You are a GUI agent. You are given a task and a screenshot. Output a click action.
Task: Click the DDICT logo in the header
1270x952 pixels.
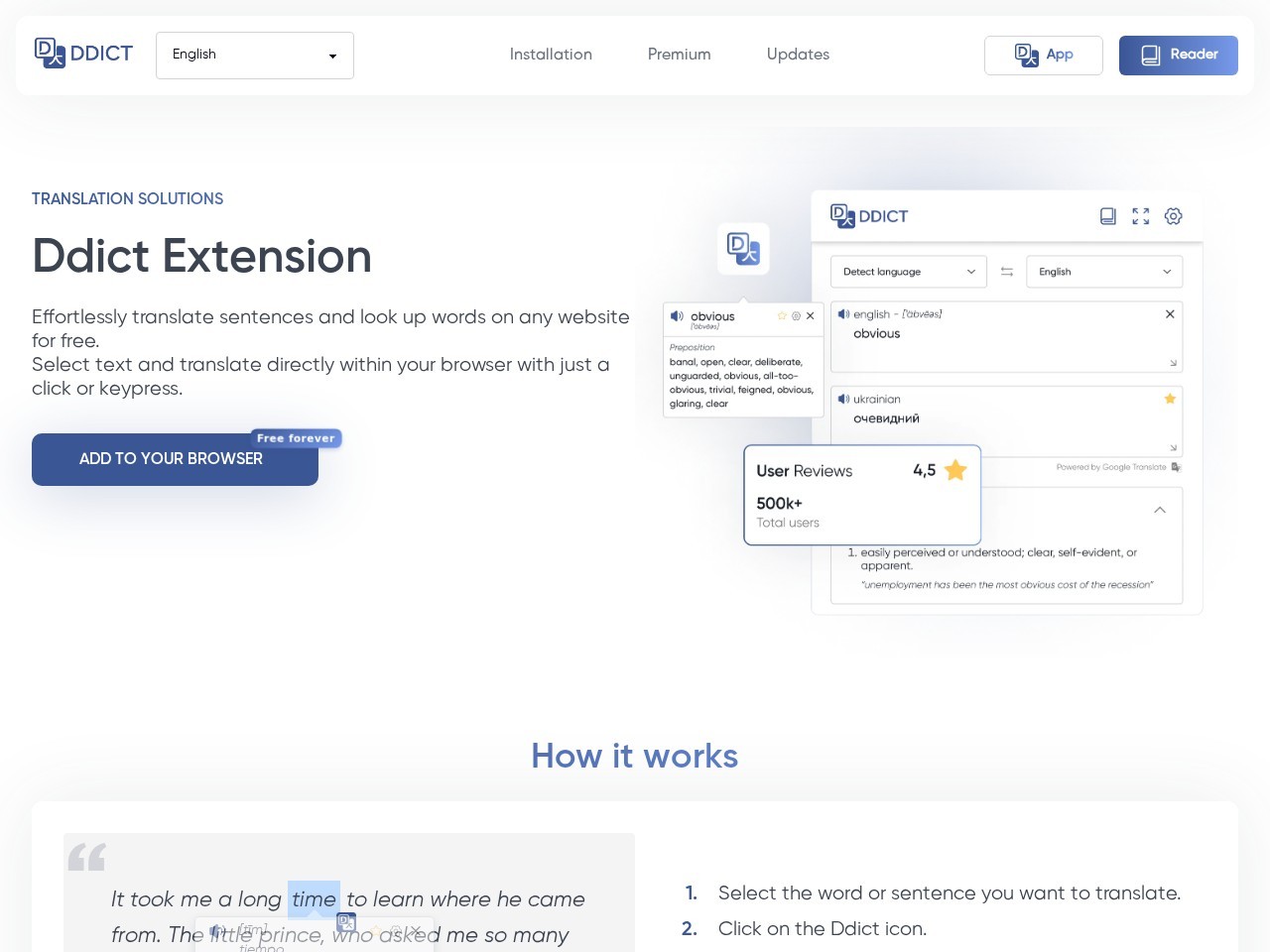83,54
